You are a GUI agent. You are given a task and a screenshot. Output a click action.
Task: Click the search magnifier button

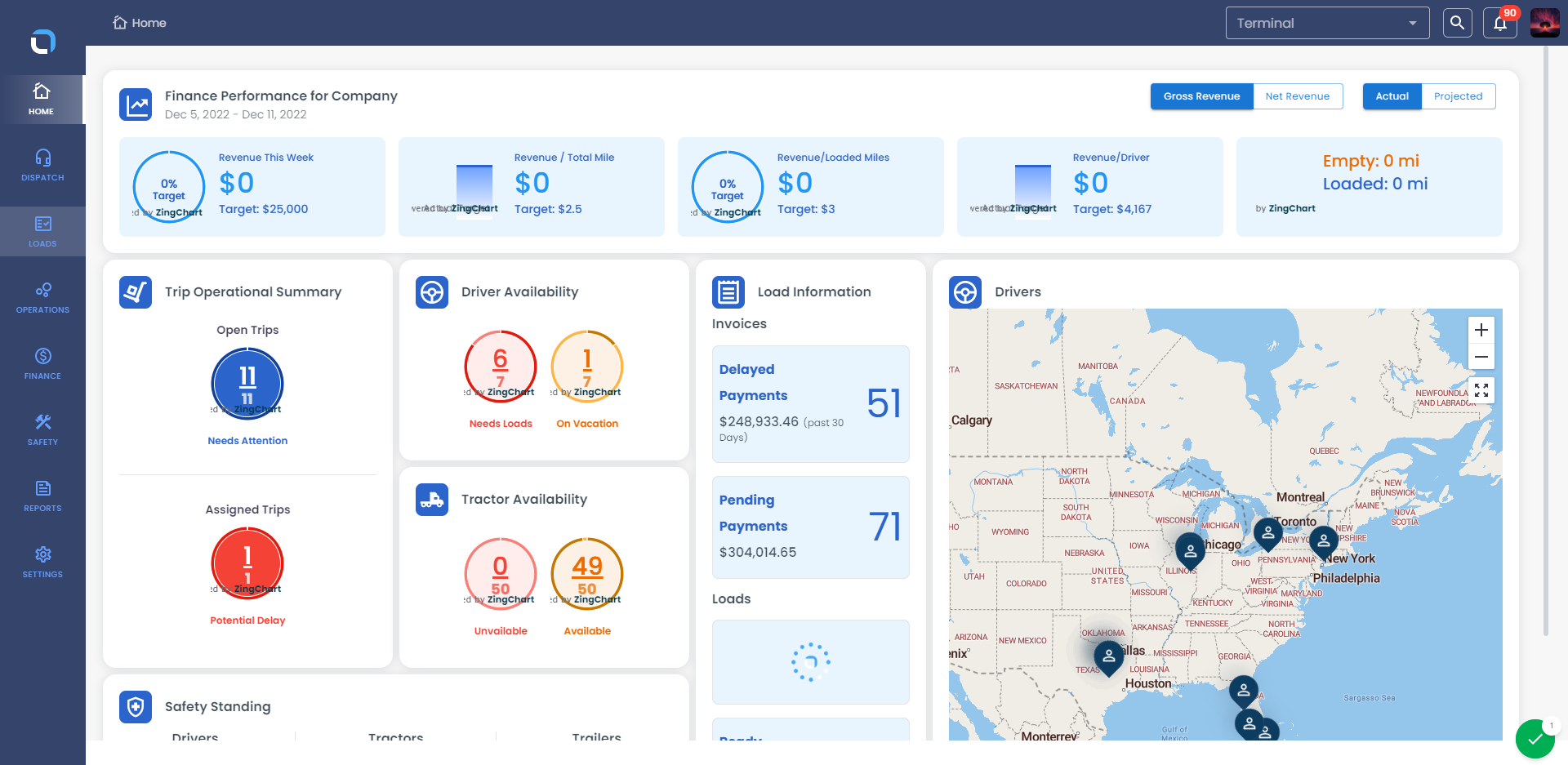(x=1457, y=23)
